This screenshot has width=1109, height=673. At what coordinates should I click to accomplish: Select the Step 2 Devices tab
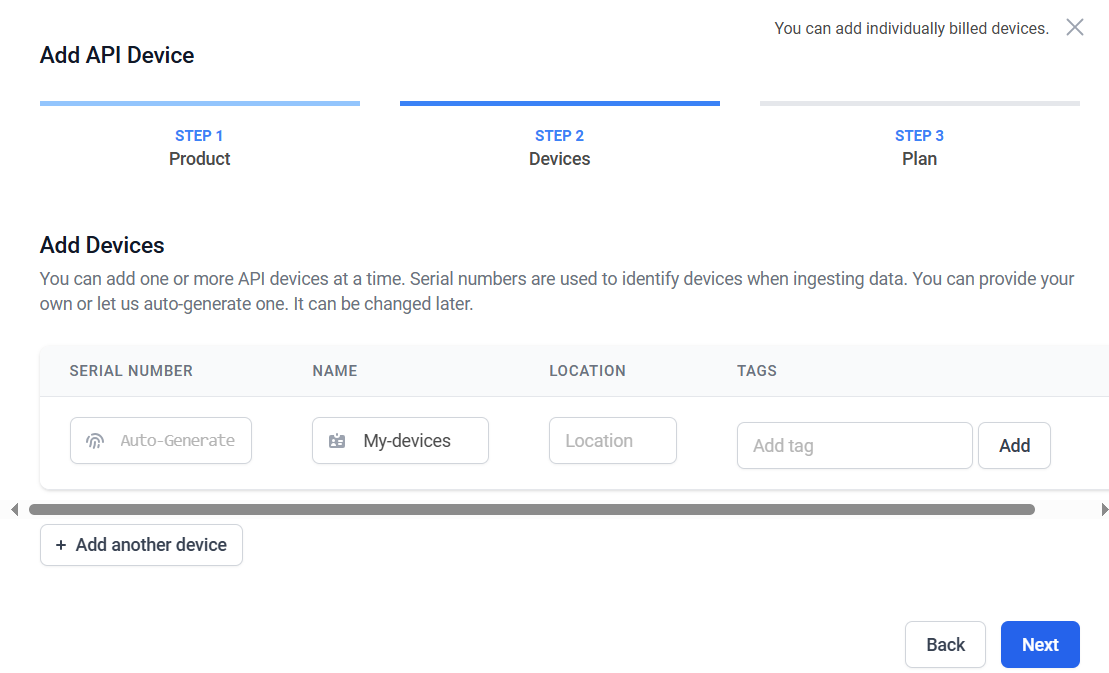559,147
